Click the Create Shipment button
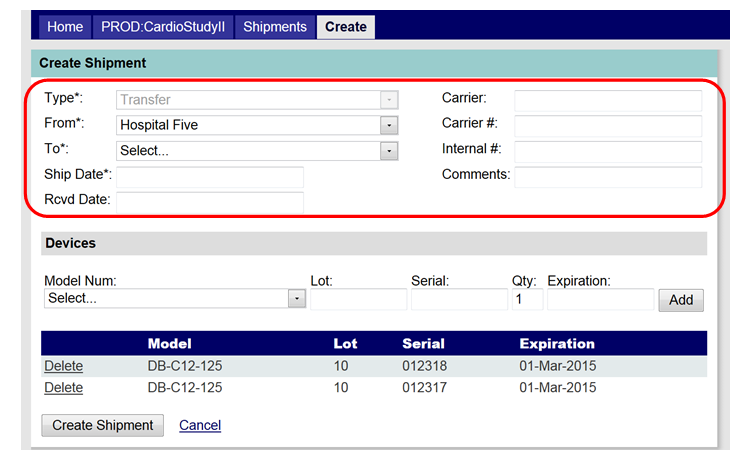The width and height of the screenshot is (747, 459). pyautogui.click(x=103, y=425)
